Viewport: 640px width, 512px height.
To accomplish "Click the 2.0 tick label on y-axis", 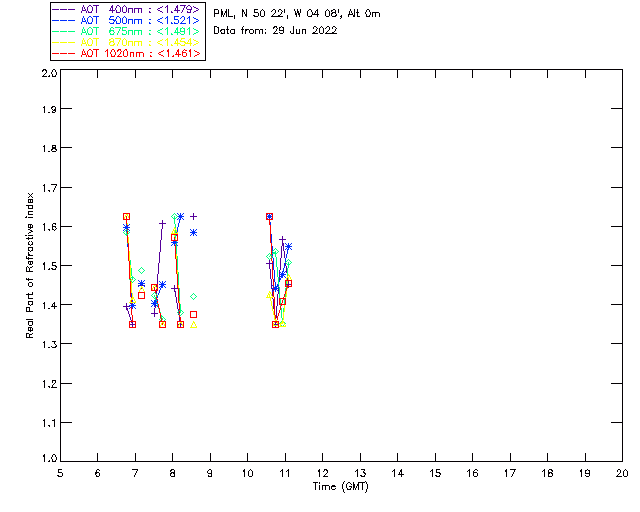I will (48, 74).
